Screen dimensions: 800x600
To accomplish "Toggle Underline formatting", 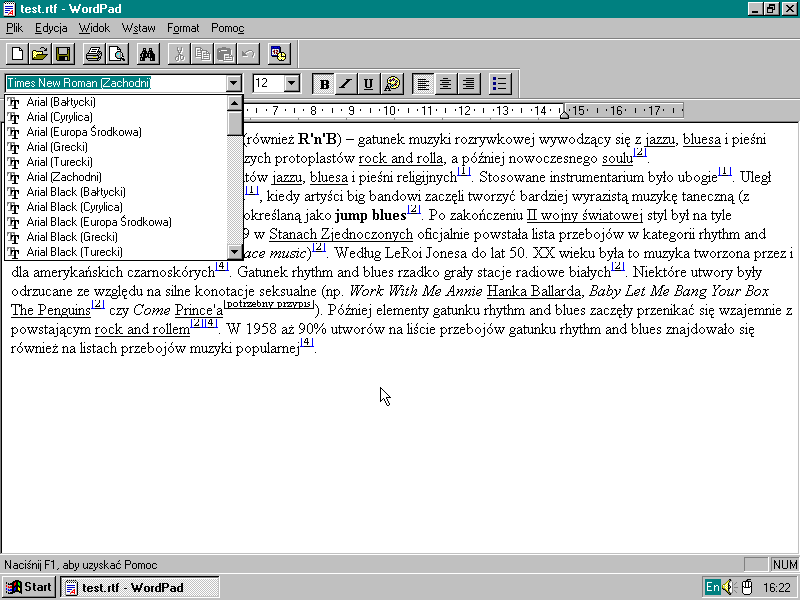I will (369, 84).
